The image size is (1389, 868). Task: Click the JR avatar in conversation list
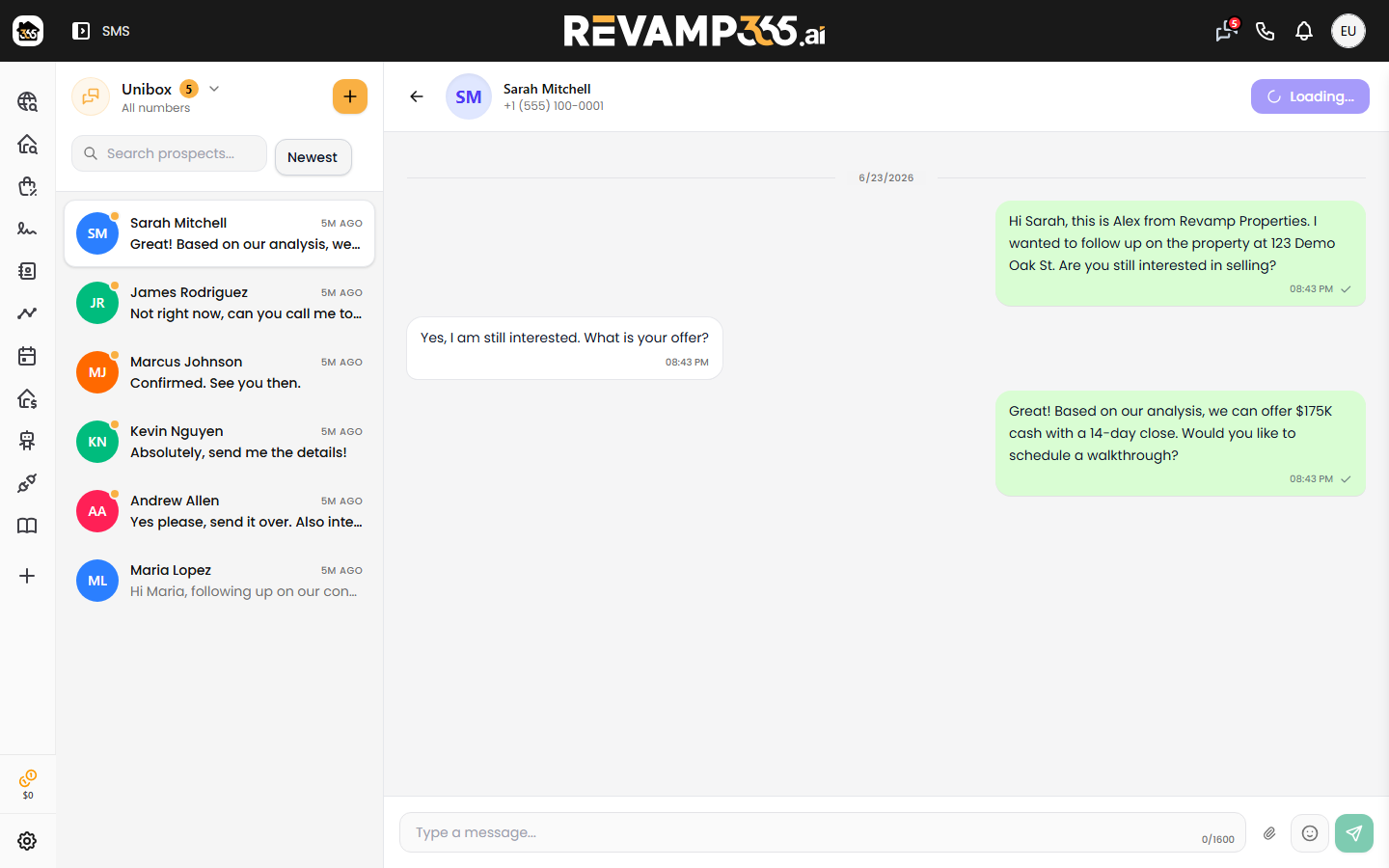(x=97, y=303)
